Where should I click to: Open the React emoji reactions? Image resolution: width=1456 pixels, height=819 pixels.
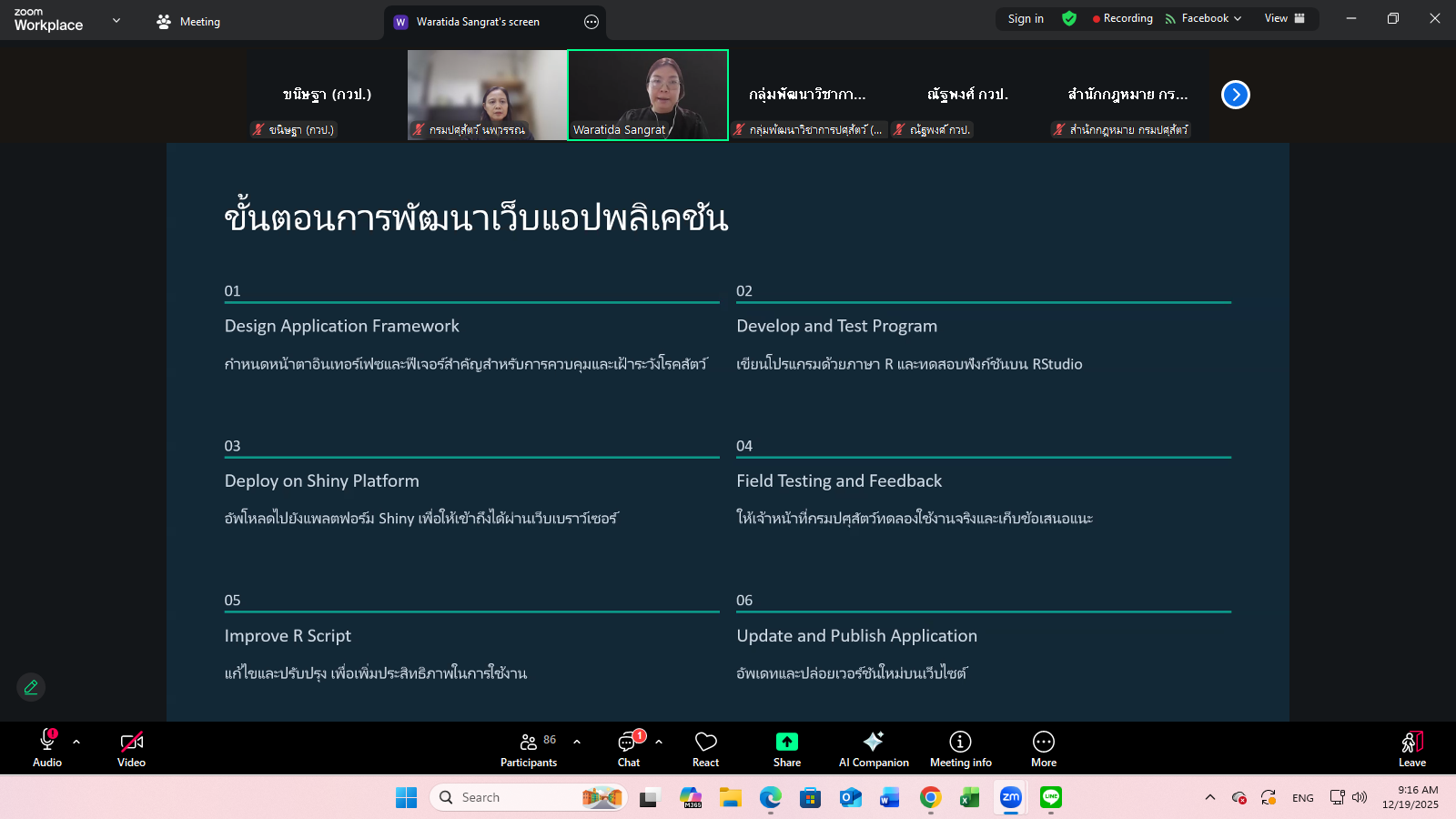pos(705,749)
